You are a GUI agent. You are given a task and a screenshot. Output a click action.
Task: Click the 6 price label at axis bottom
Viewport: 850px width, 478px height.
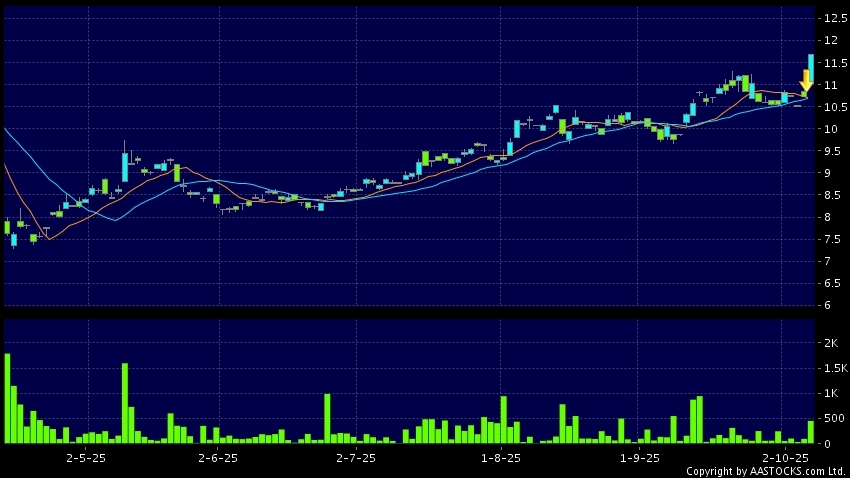click(827, 305)
